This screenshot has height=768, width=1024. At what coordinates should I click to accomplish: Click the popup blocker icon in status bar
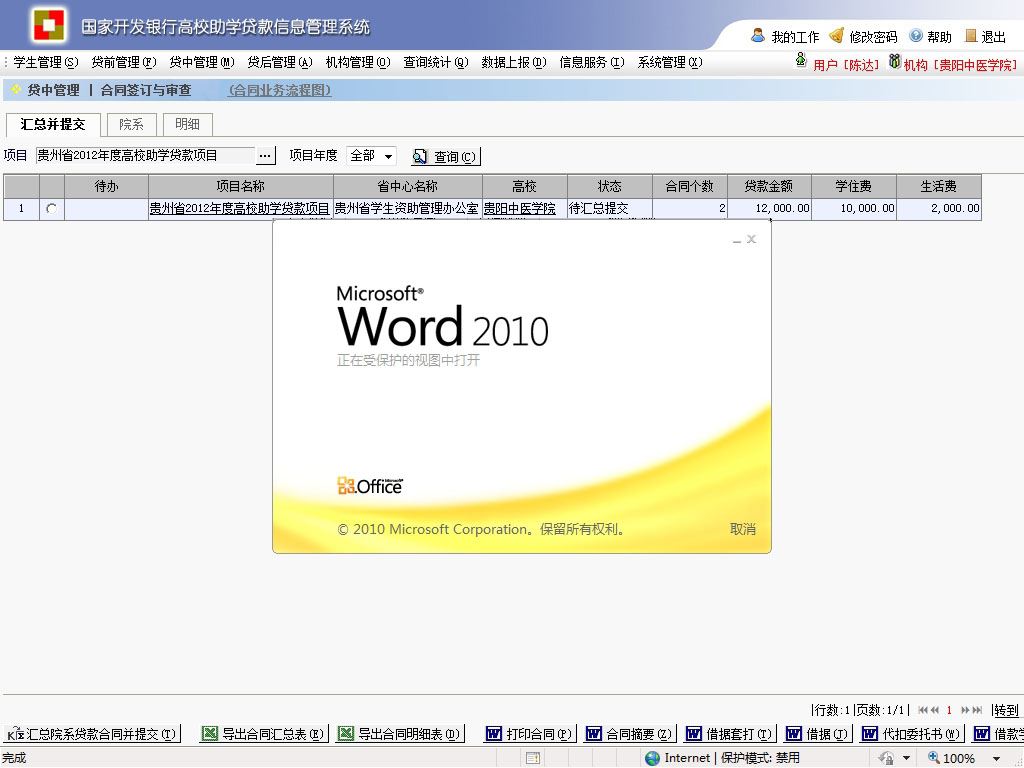(x=533, y=758)
